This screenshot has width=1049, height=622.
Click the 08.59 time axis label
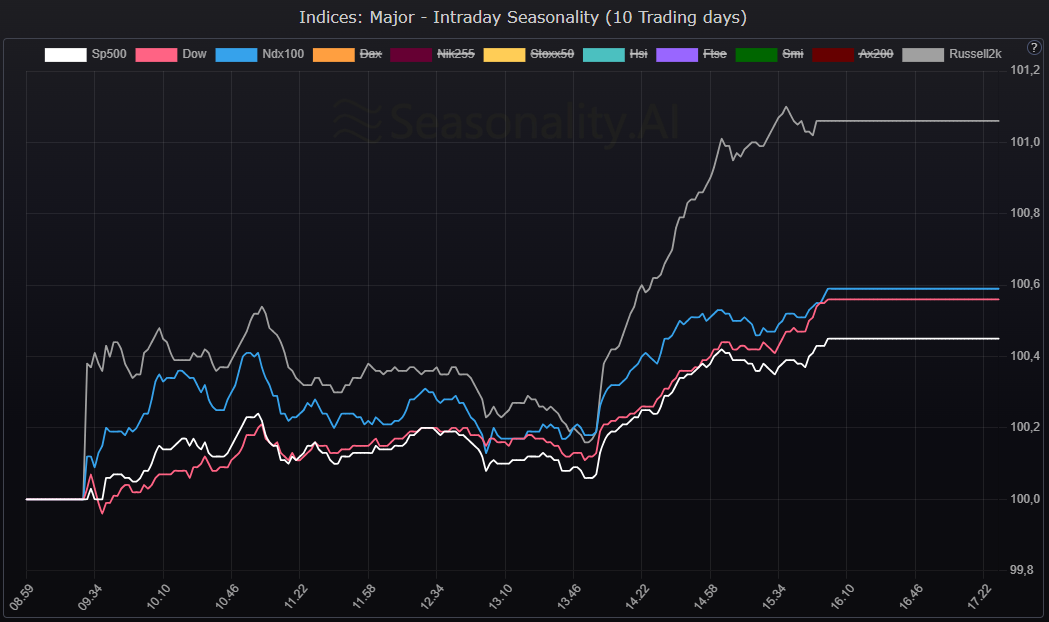coord(21,597)
